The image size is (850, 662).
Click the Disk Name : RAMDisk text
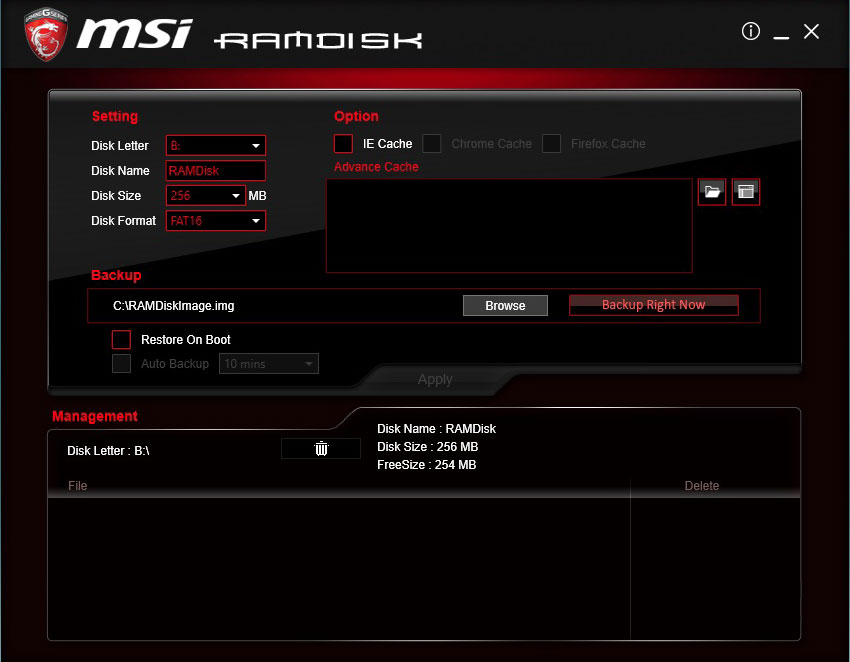(x=436, y=429)
